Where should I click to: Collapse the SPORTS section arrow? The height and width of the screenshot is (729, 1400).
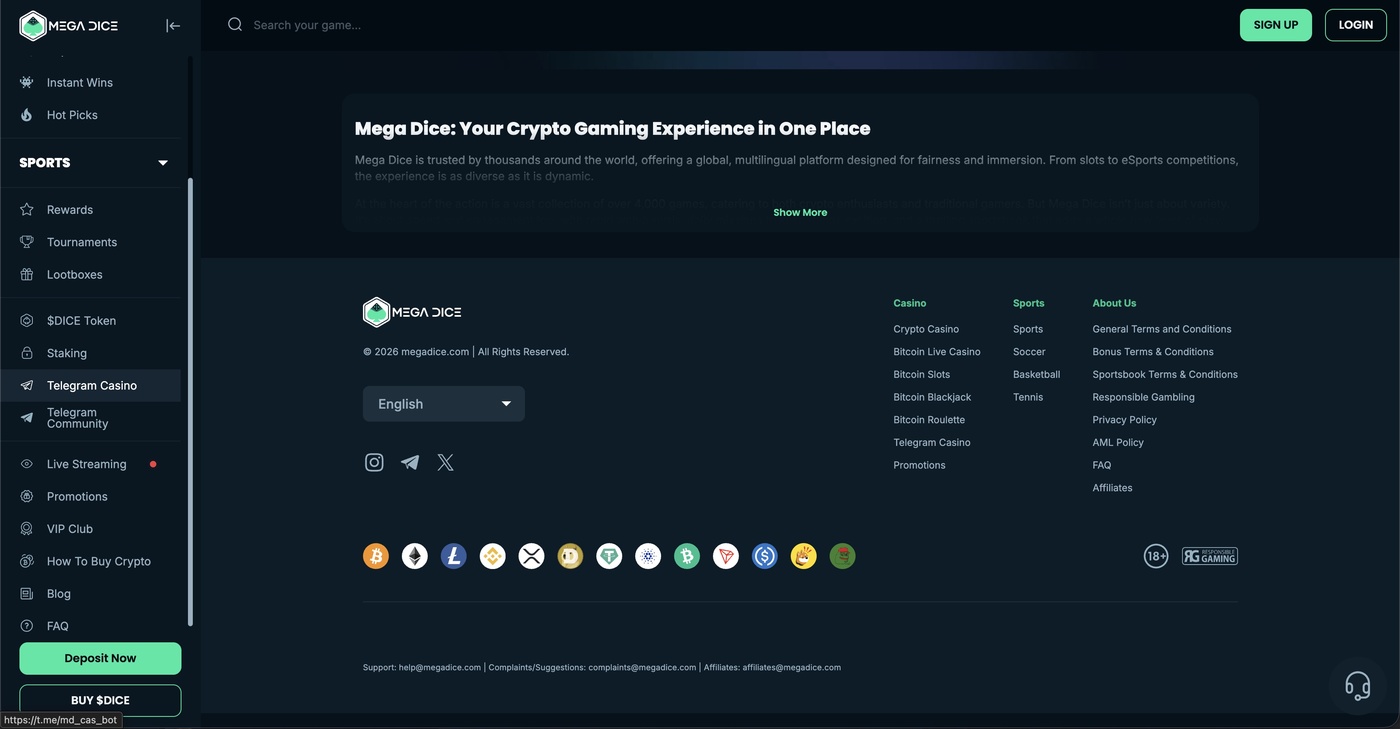pos(163,163)
